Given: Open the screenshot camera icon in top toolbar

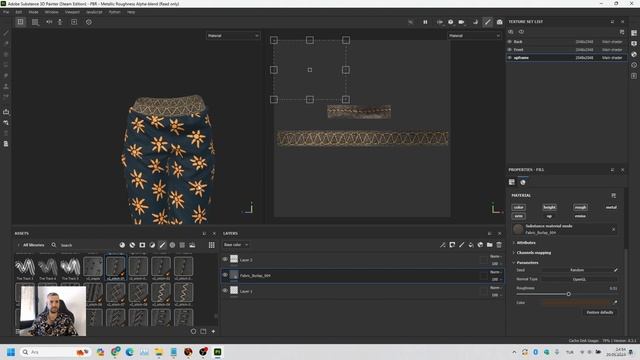Looking at the screenshot, I should pos(499,22).
